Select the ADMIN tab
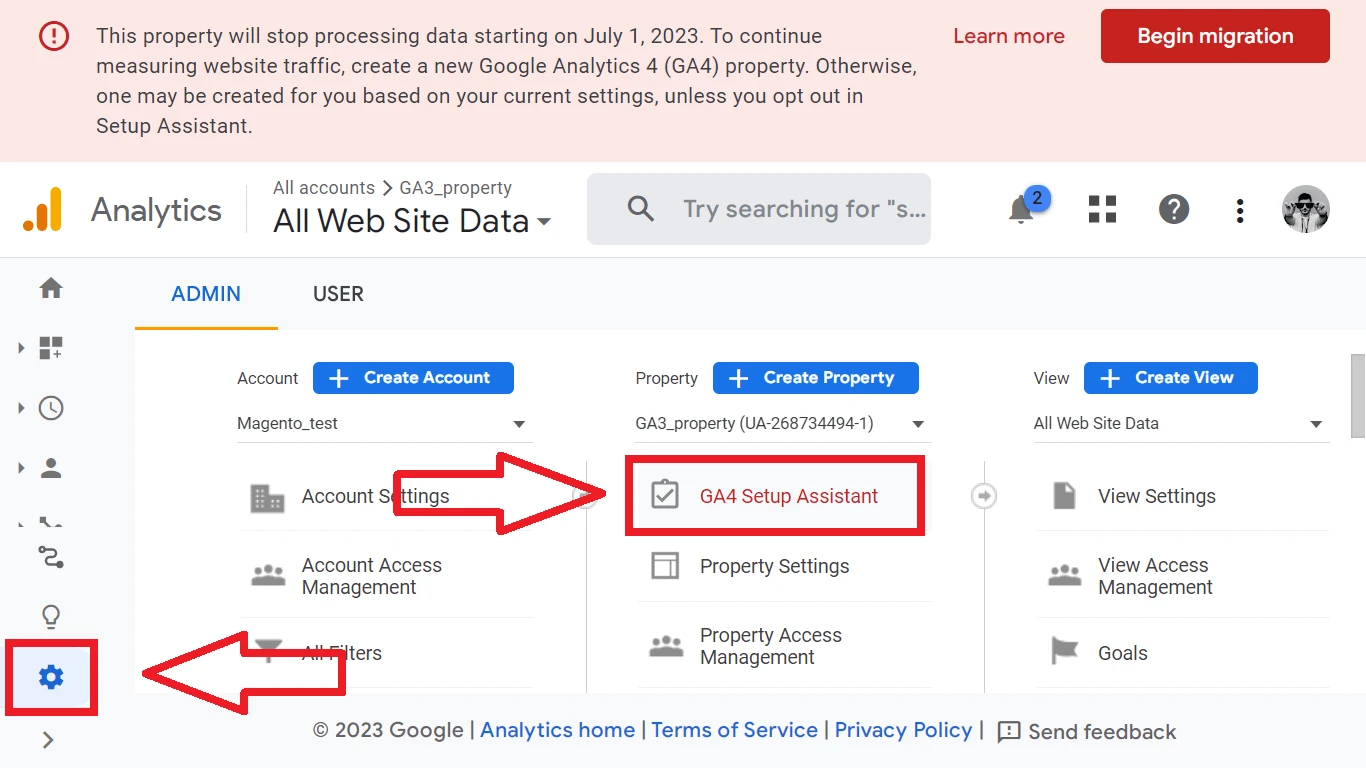 (x=206, y=294)
